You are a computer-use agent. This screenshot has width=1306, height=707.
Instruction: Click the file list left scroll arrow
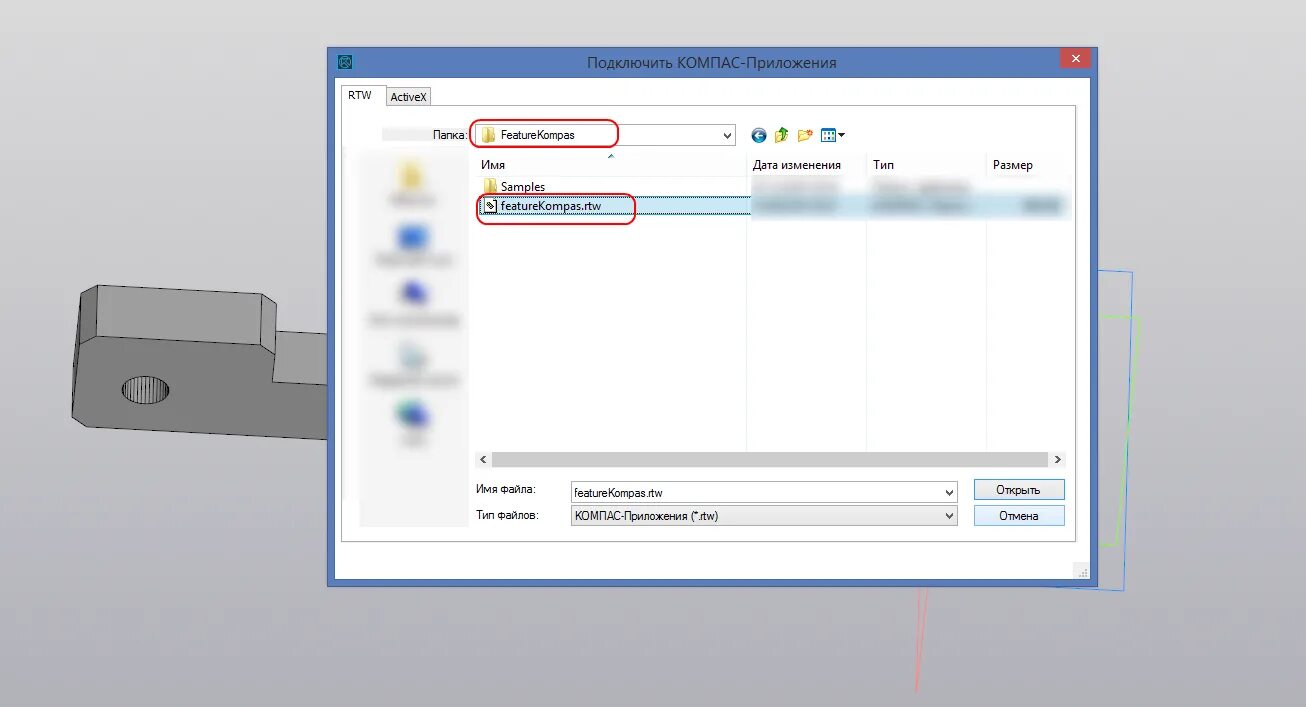point(484,460)
